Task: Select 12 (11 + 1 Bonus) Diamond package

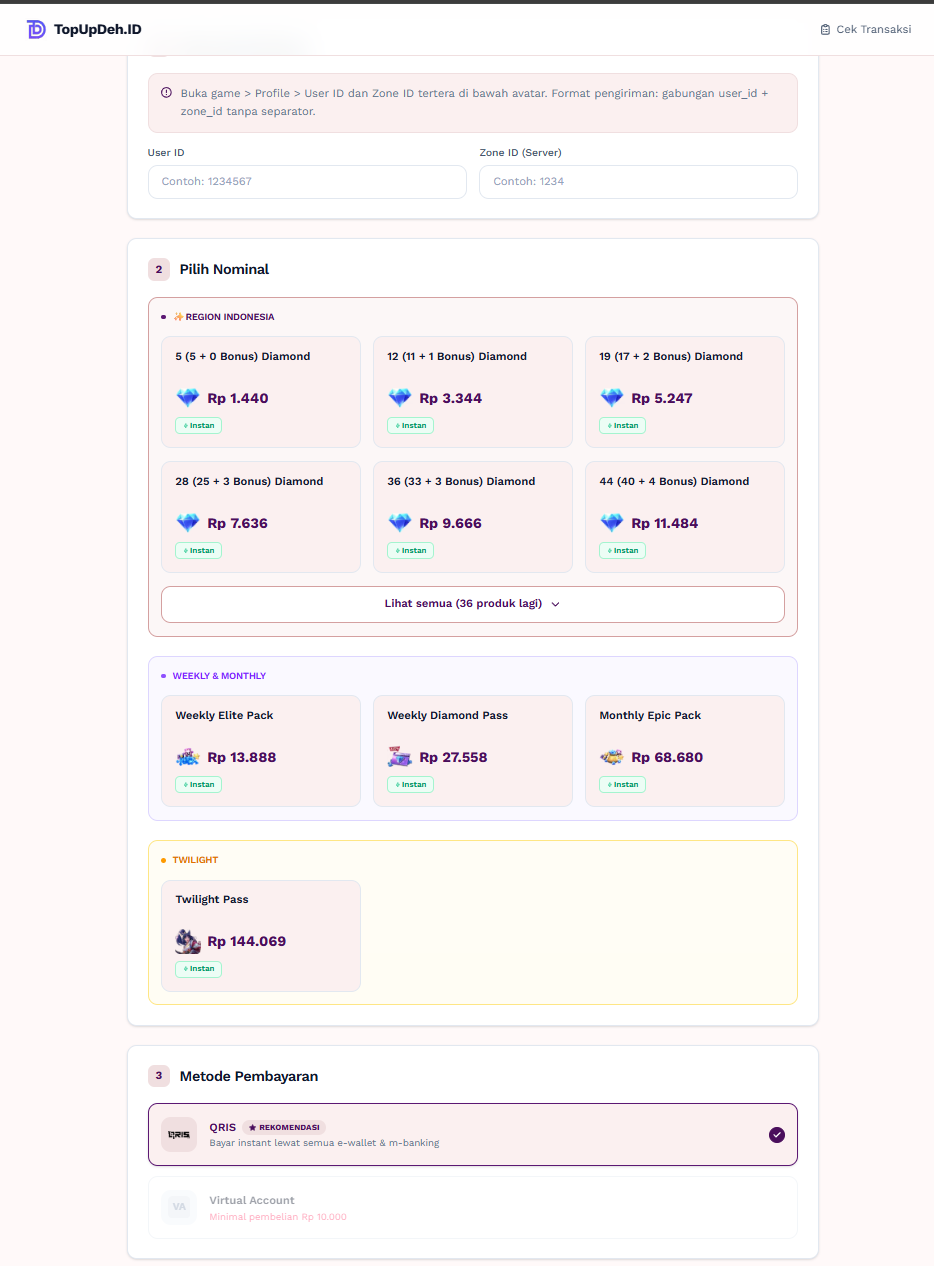Action: tap(472, 391)
